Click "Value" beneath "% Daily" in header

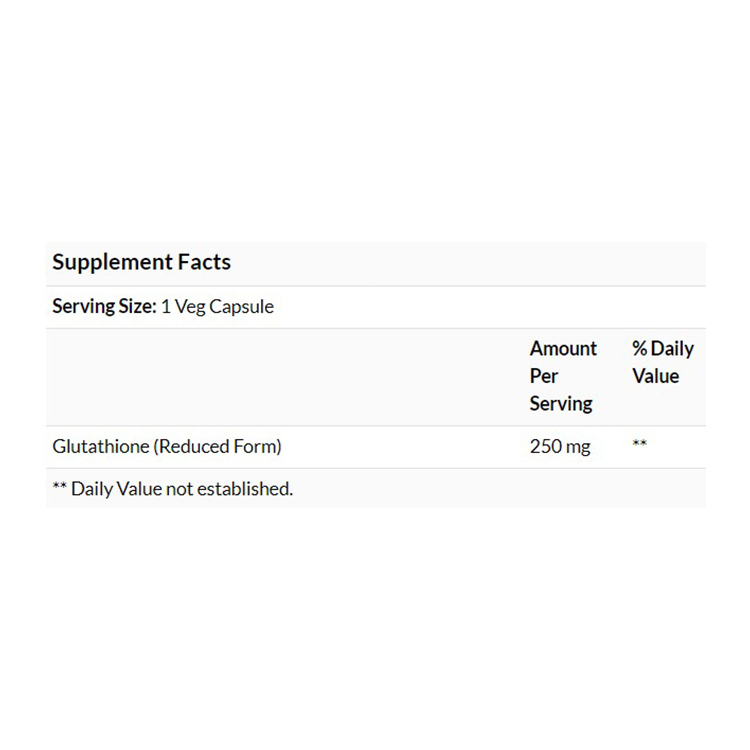(x=655, y=376)
